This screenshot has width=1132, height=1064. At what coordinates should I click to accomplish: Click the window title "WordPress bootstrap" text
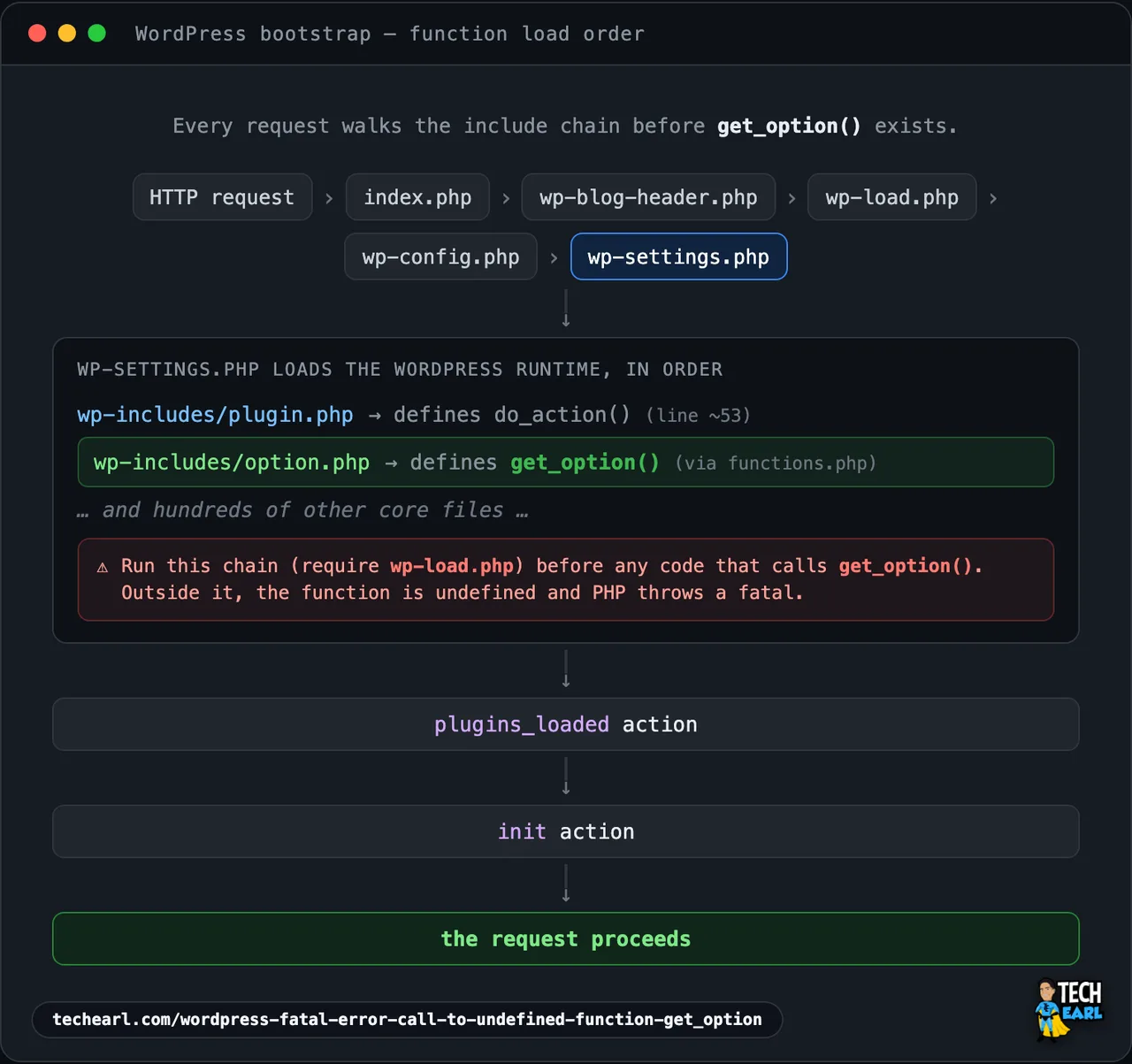point(253,34)
